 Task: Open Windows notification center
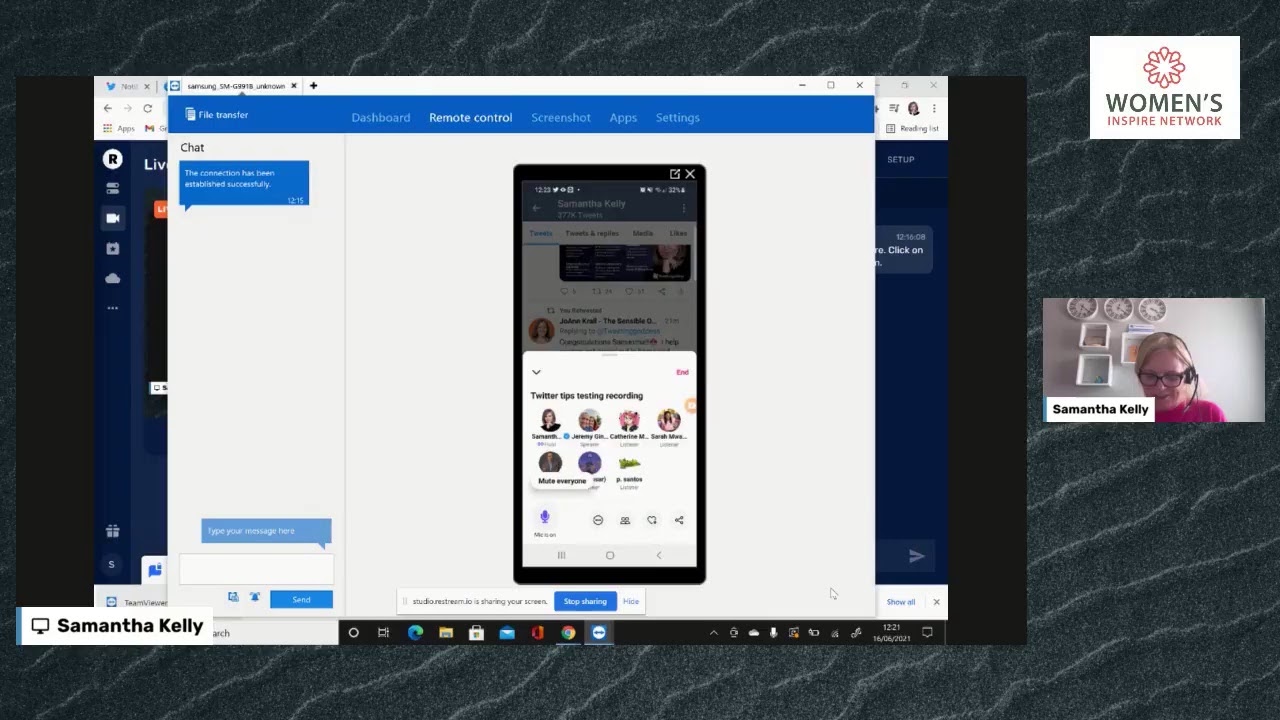[x=927, y=632]
